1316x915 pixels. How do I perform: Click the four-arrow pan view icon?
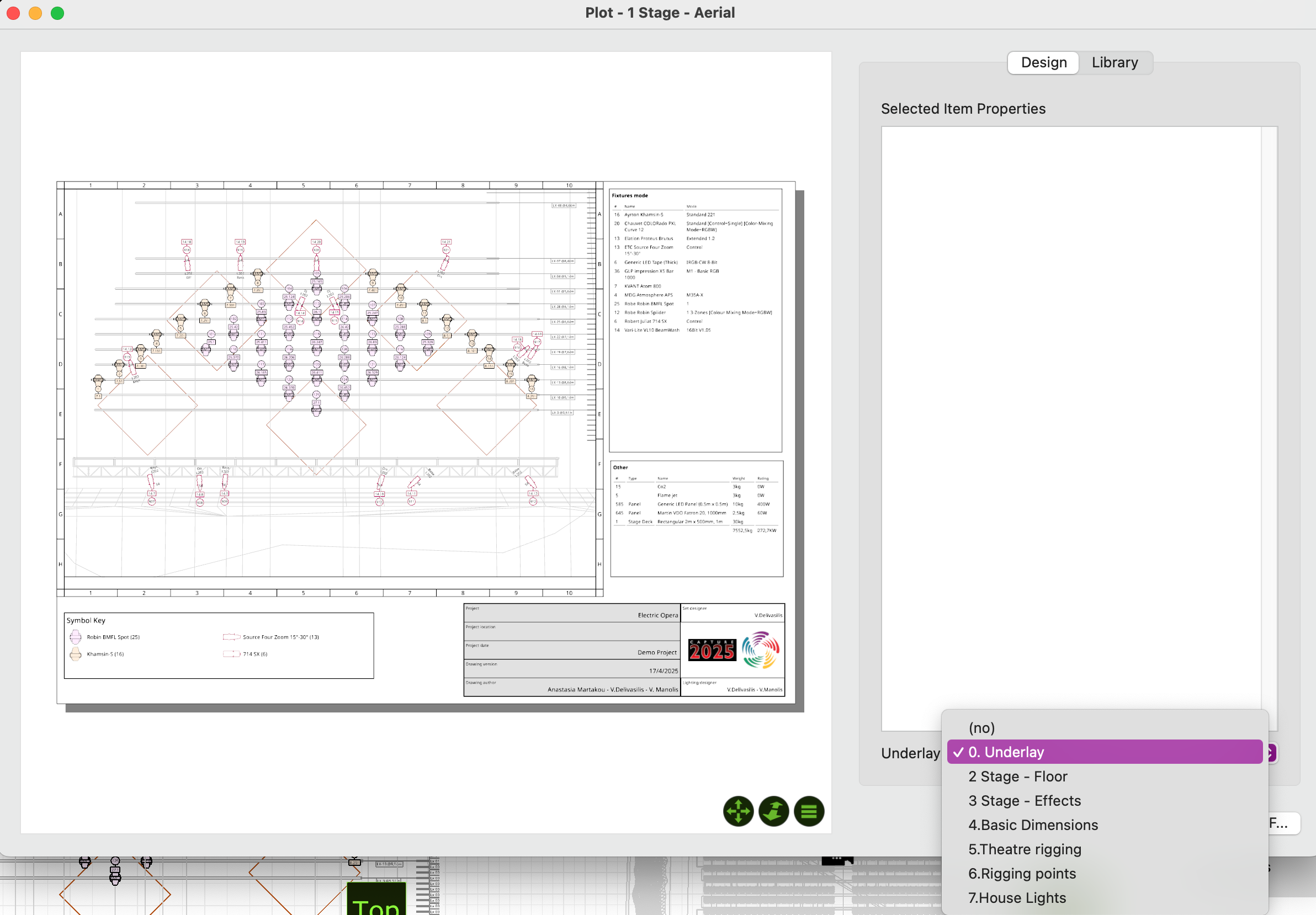point(737,811)
